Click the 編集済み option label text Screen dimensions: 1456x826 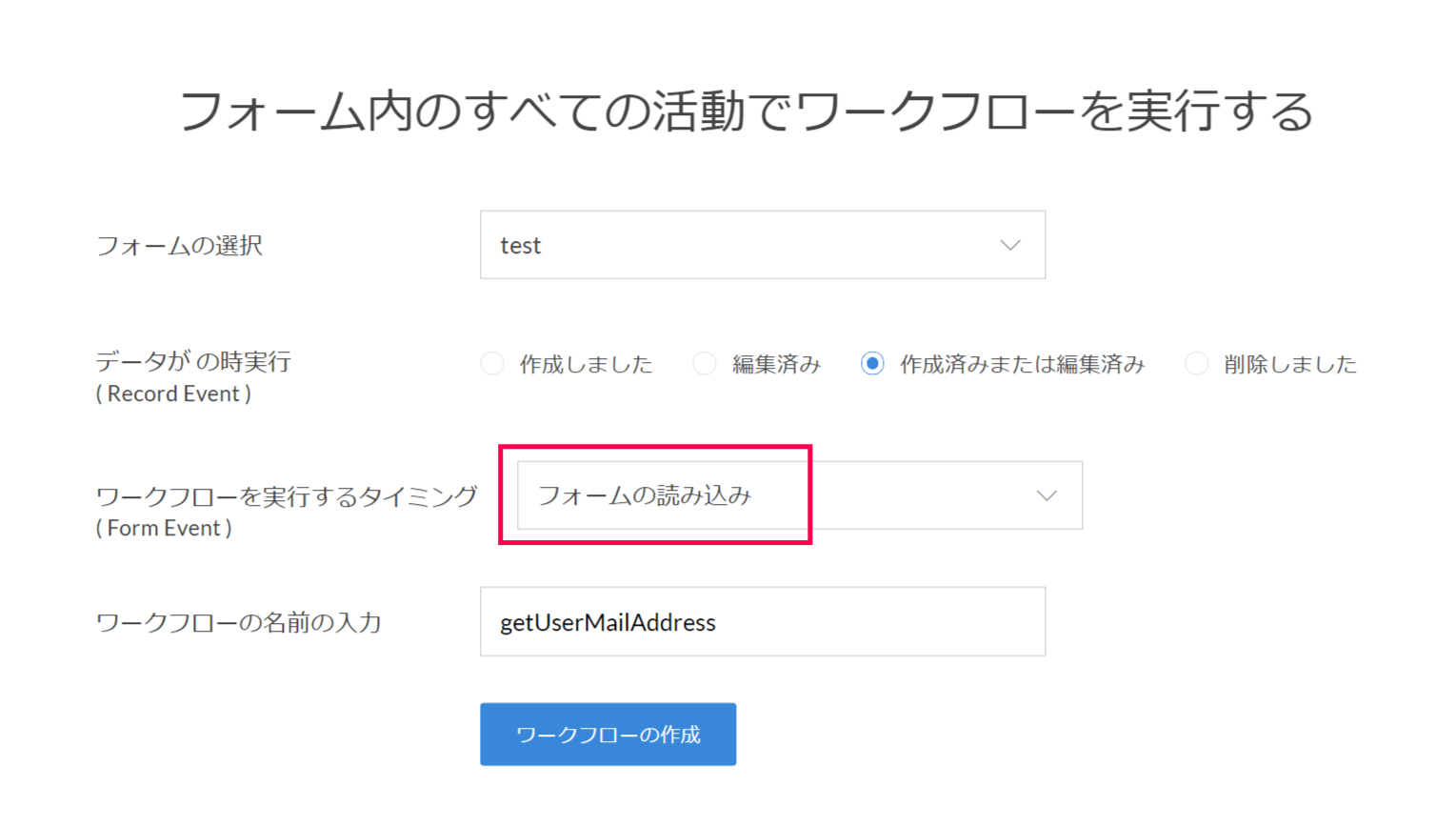tap(776, 365)
